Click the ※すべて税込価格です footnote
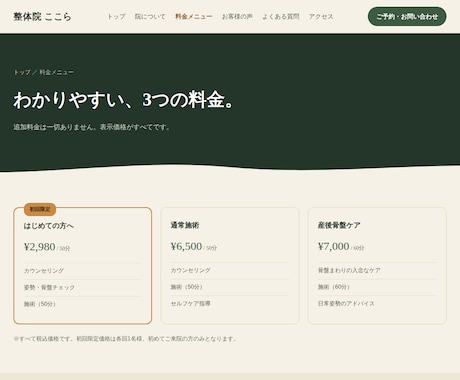This screenshot has width=460, height=380. point(125,339)
